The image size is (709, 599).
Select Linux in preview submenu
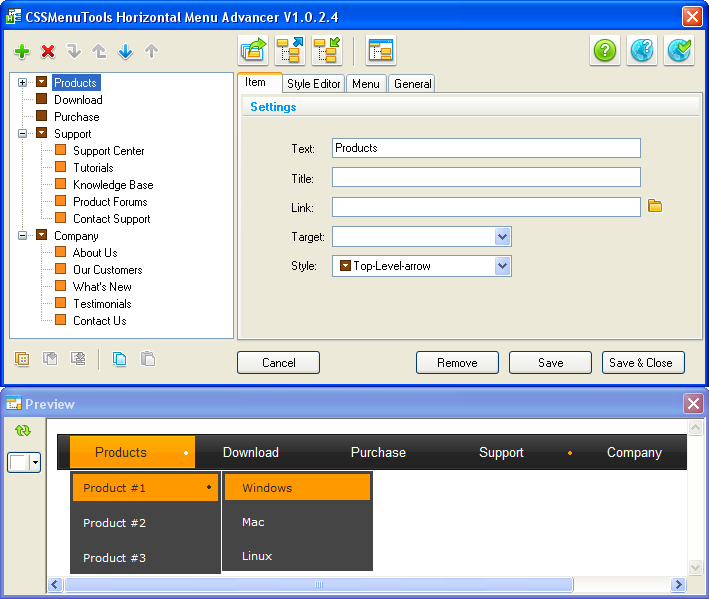pos(298,556)
